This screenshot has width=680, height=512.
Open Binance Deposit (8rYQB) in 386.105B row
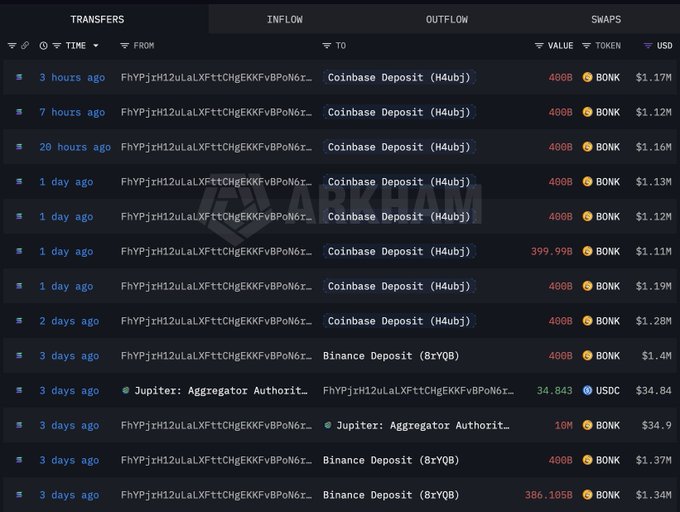coord(391,495)
